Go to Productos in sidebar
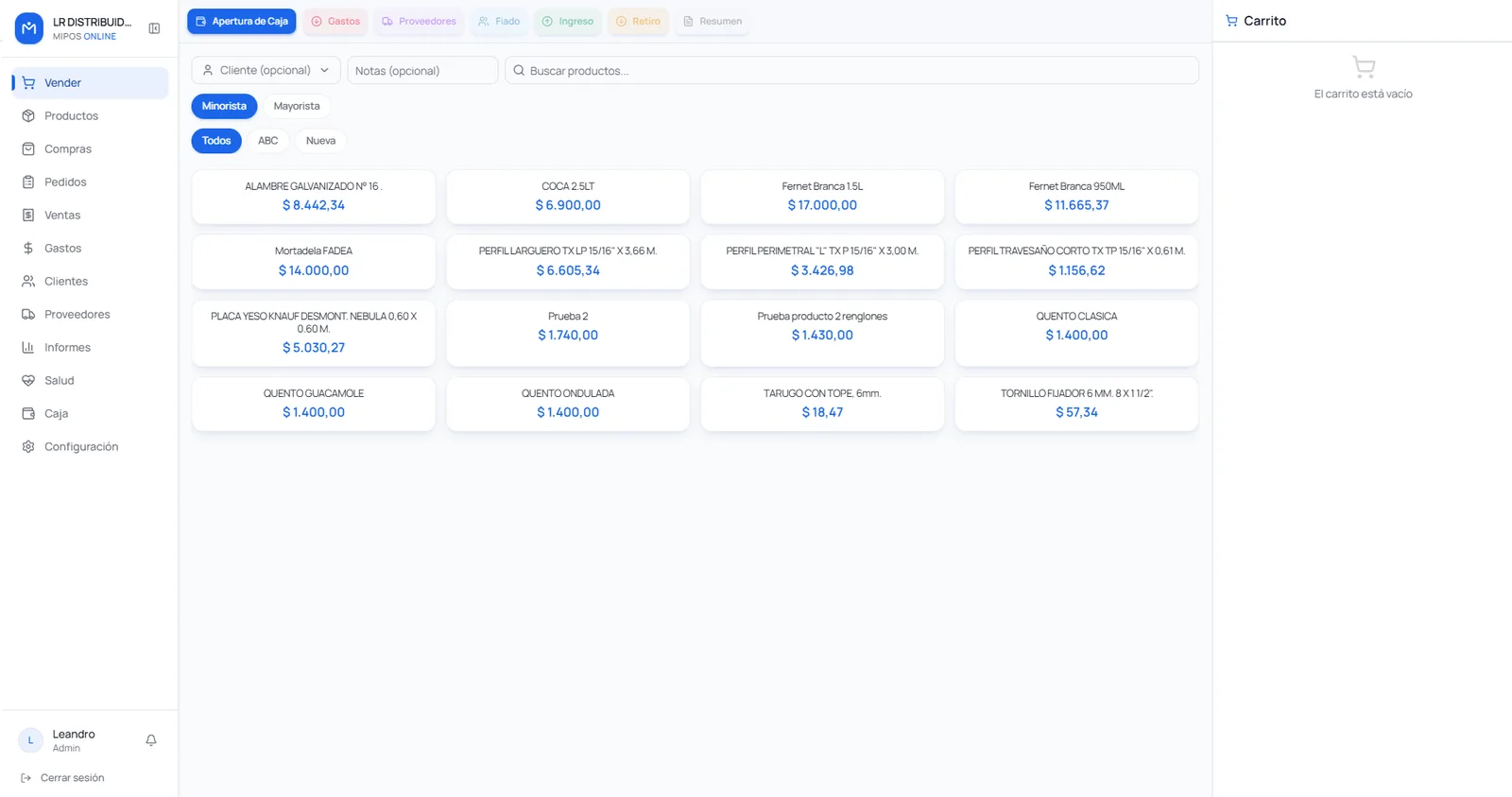Screen dimensions: 1512x797 [x=90, y=116]
